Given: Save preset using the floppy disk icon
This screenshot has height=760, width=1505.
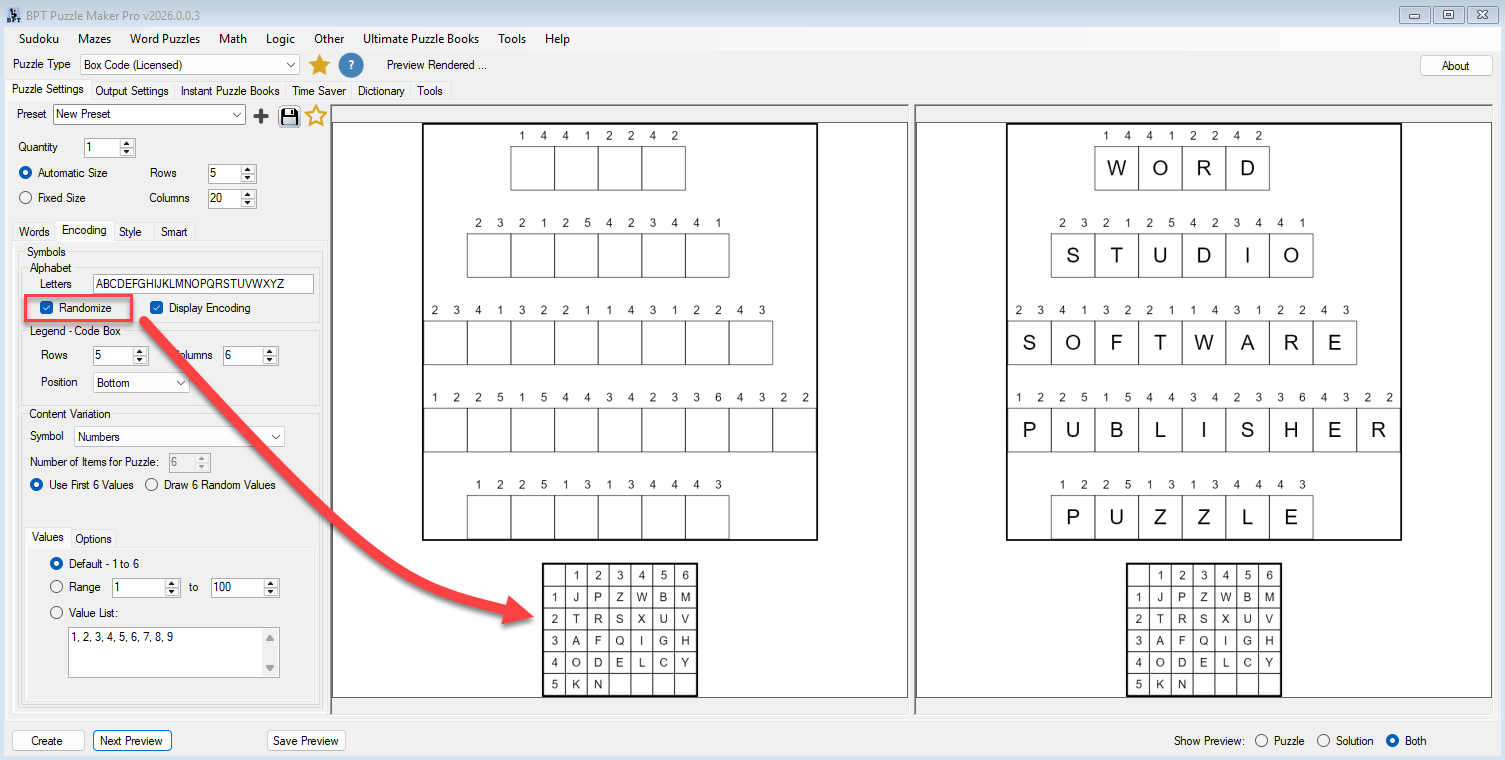Looking at the screenshot, I should click(289, 116).
